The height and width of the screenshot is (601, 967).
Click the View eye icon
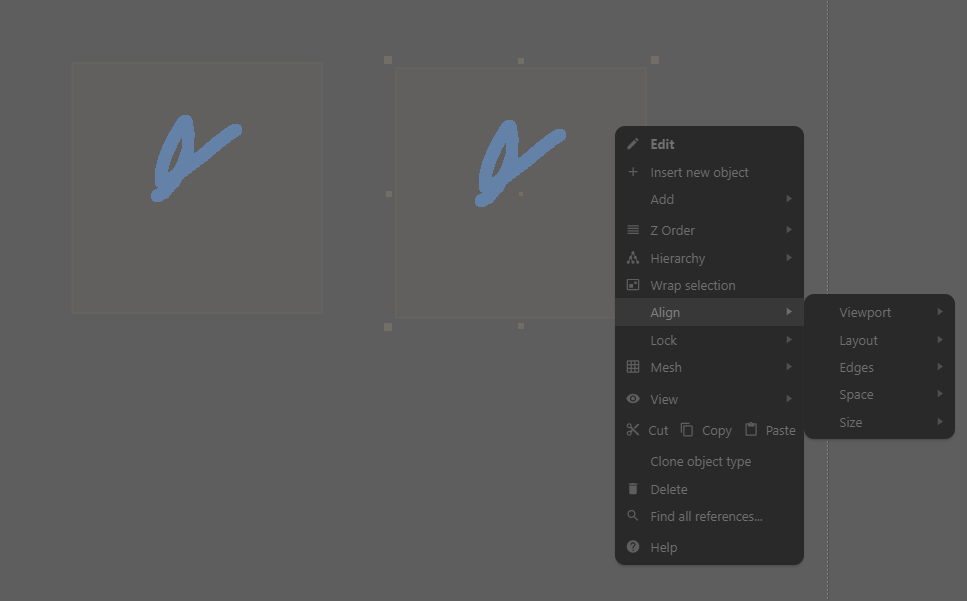click(633, 399)
